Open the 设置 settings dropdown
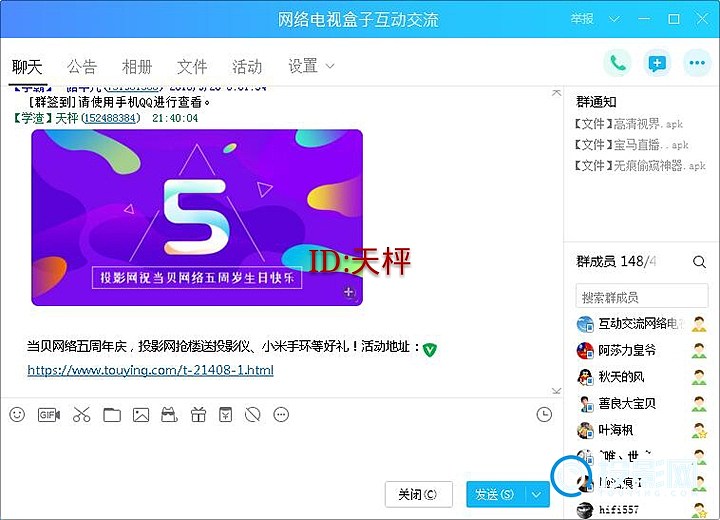The image size is (720, 520). tap(310, 67)
